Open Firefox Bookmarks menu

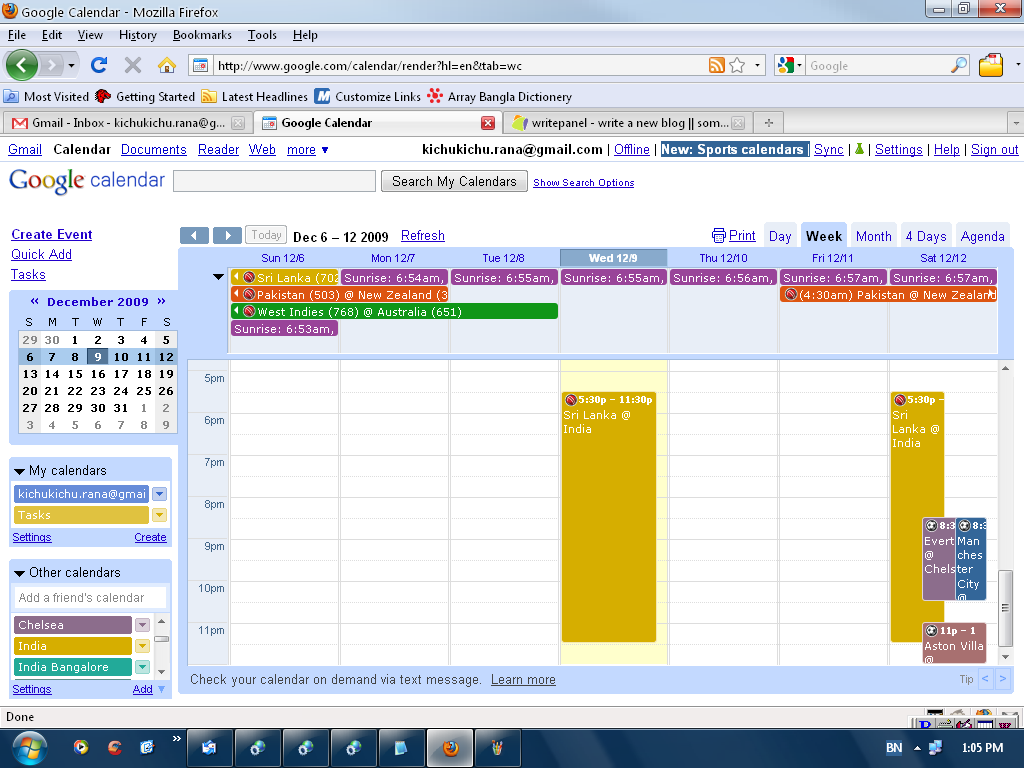coord(202,35)
